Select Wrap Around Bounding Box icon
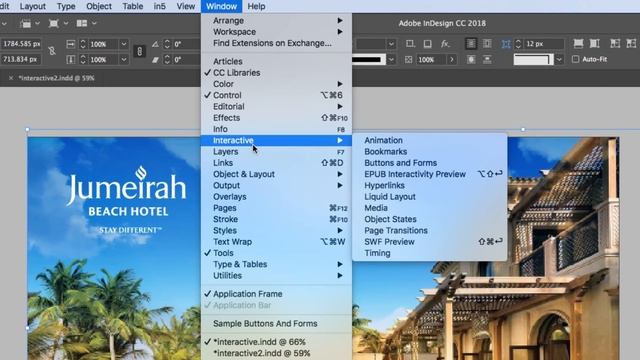640x360 pixels. tap(487, 44)
